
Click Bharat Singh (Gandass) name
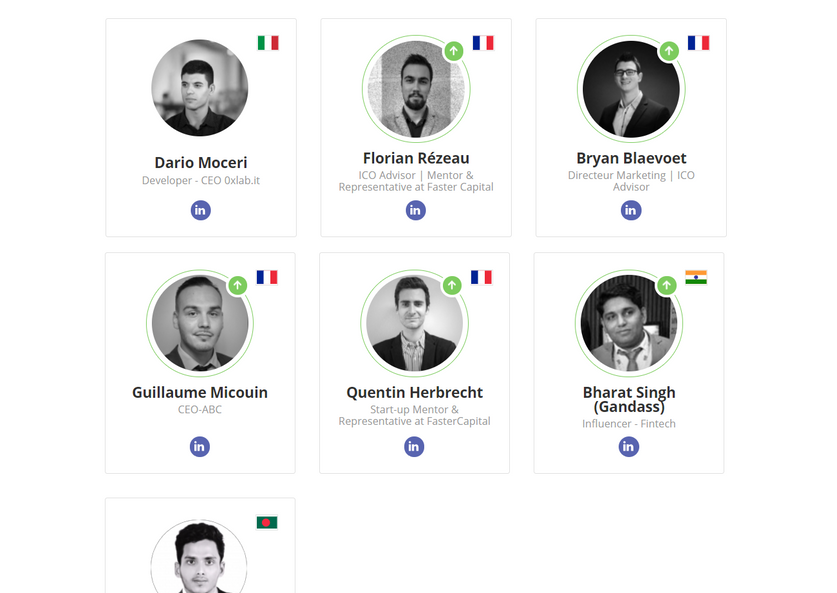[x=629, y=399]
